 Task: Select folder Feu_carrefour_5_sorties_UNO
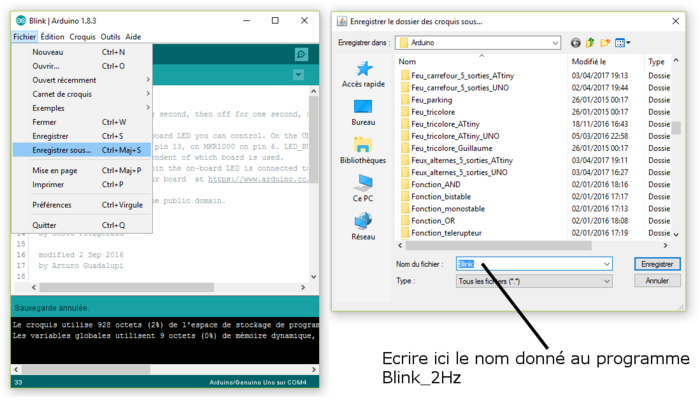tap(460, 87)
